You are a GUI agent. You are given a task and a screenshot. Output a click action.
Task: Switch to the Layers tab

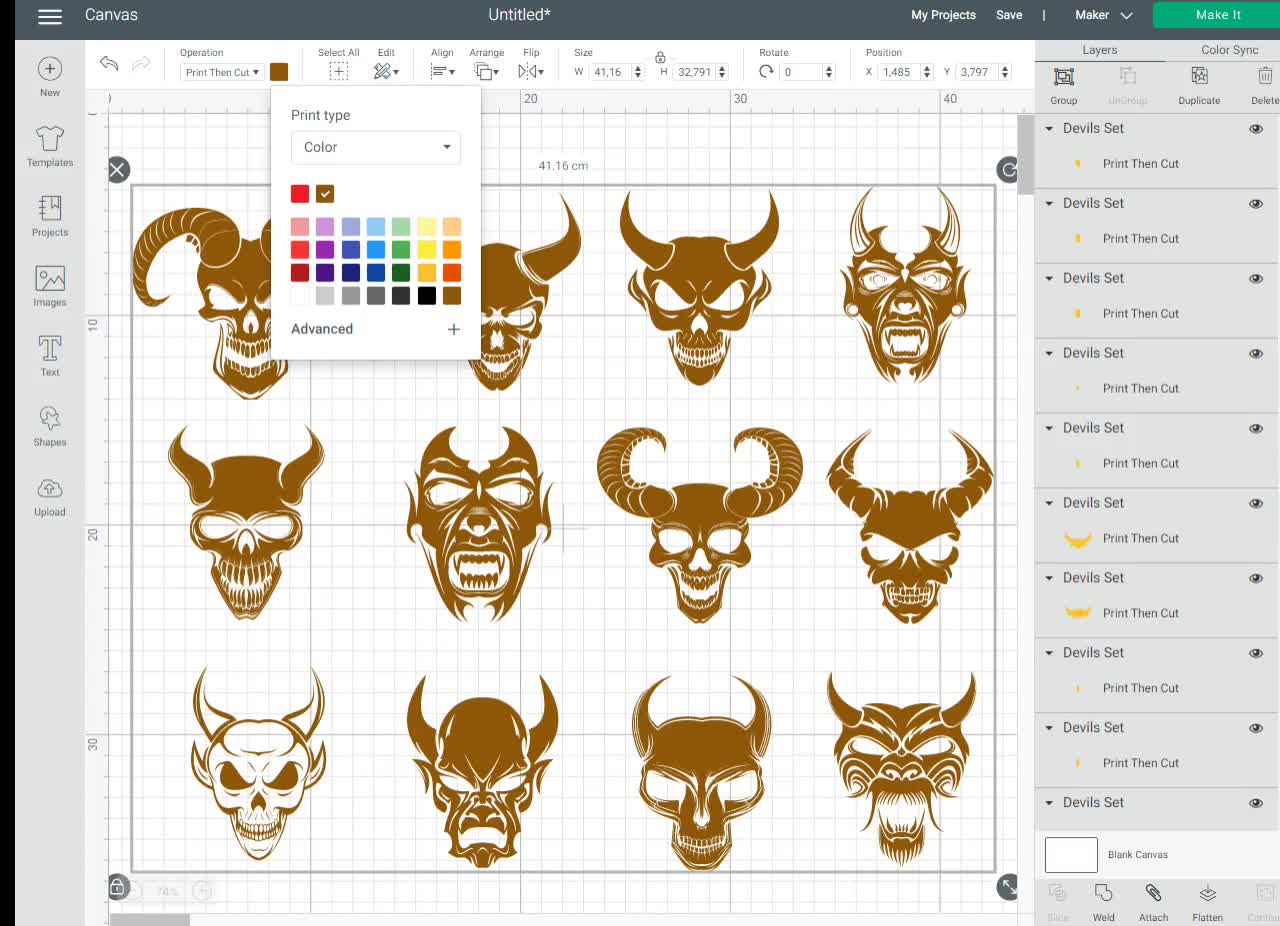(x=1100, y=50)
